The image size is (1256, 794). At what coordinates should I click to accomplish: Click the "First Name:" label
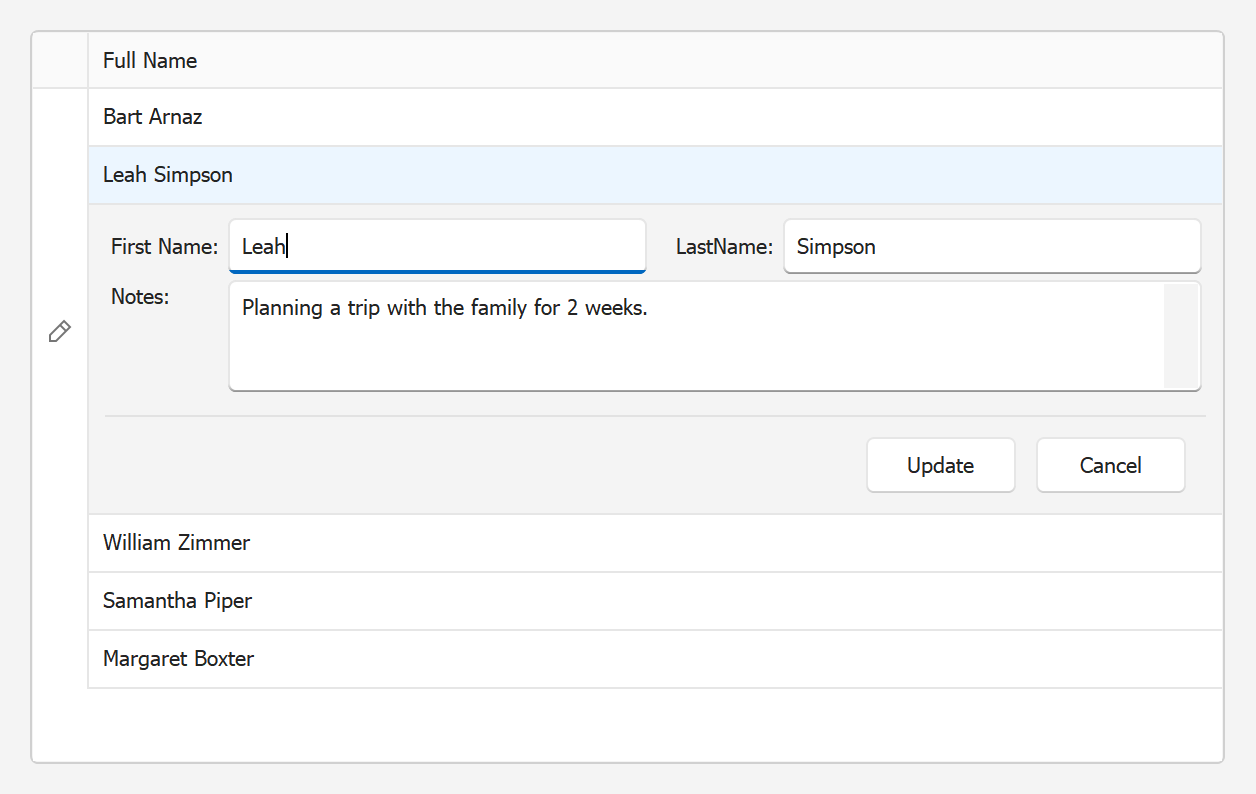[164, 247]
